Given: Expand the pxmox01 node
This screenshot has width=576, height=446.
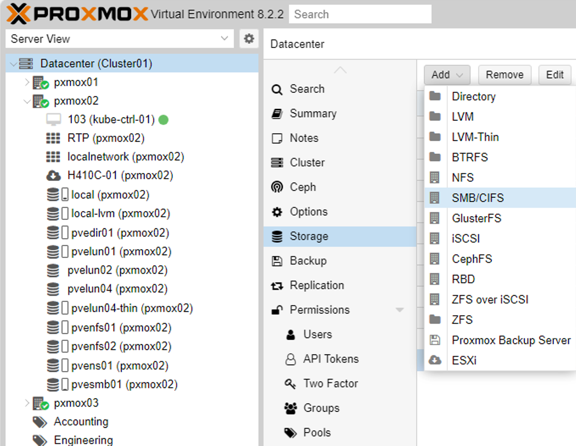Looking at the screenshot, I should click(x=27, y=82).
